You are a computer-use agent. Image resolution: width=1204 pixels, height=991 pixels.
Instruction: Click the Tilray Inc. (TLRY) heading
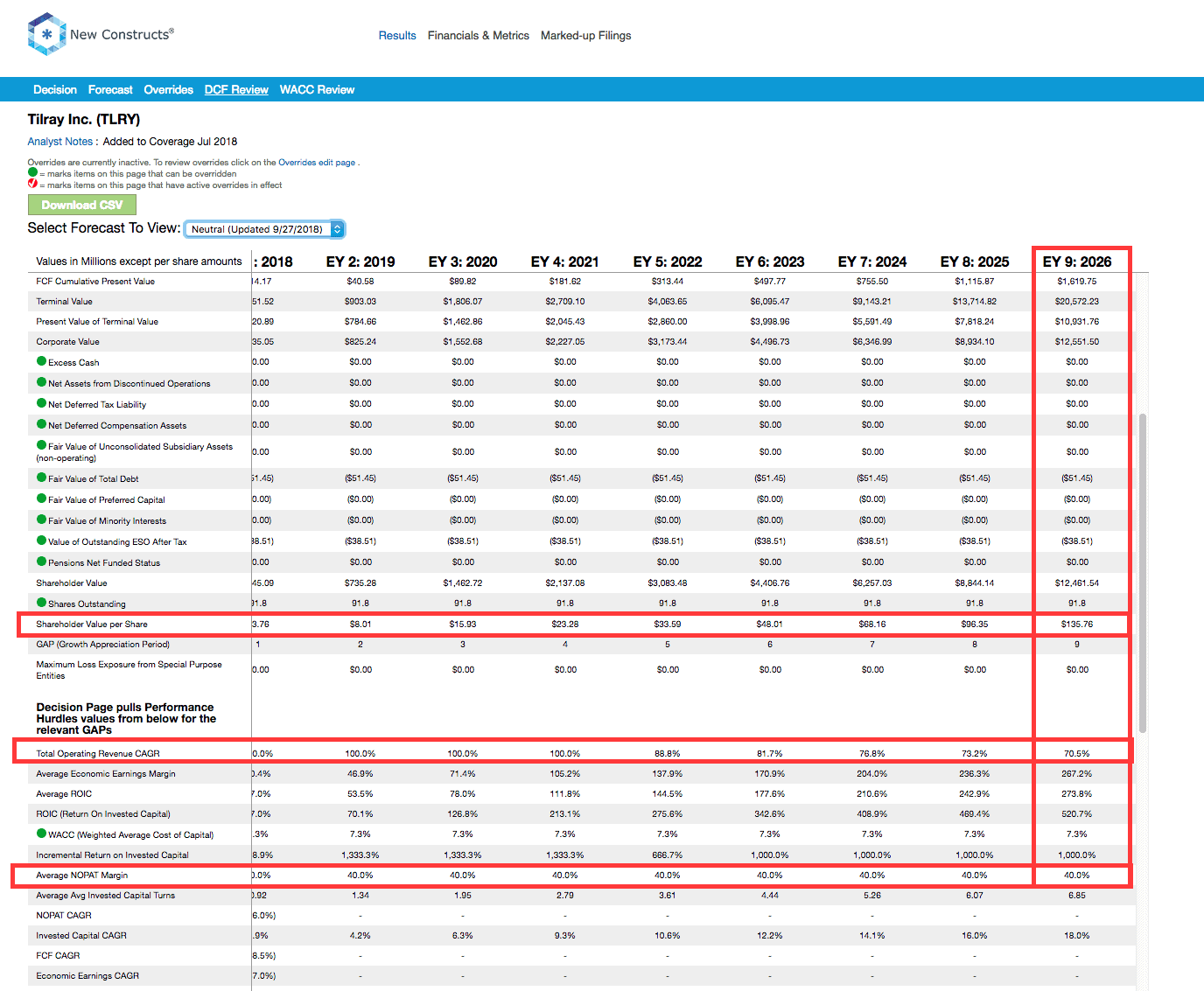click(84, 119)
